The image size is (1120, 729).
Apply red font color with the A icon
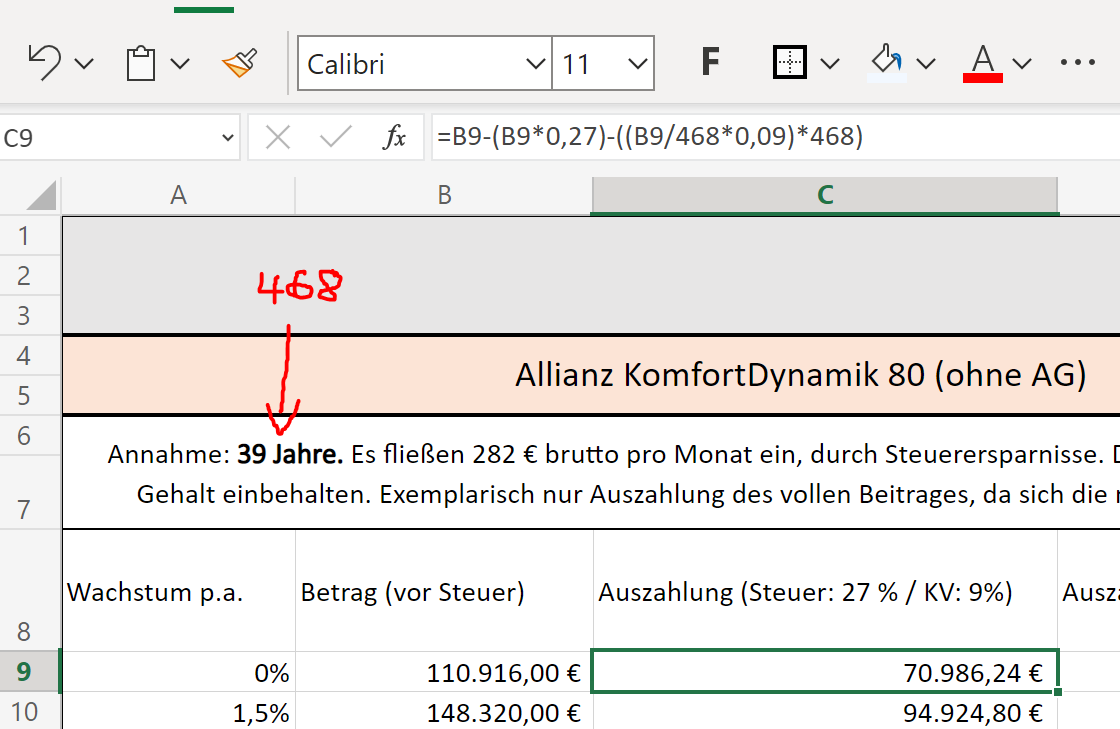click(x=983, y=63)
